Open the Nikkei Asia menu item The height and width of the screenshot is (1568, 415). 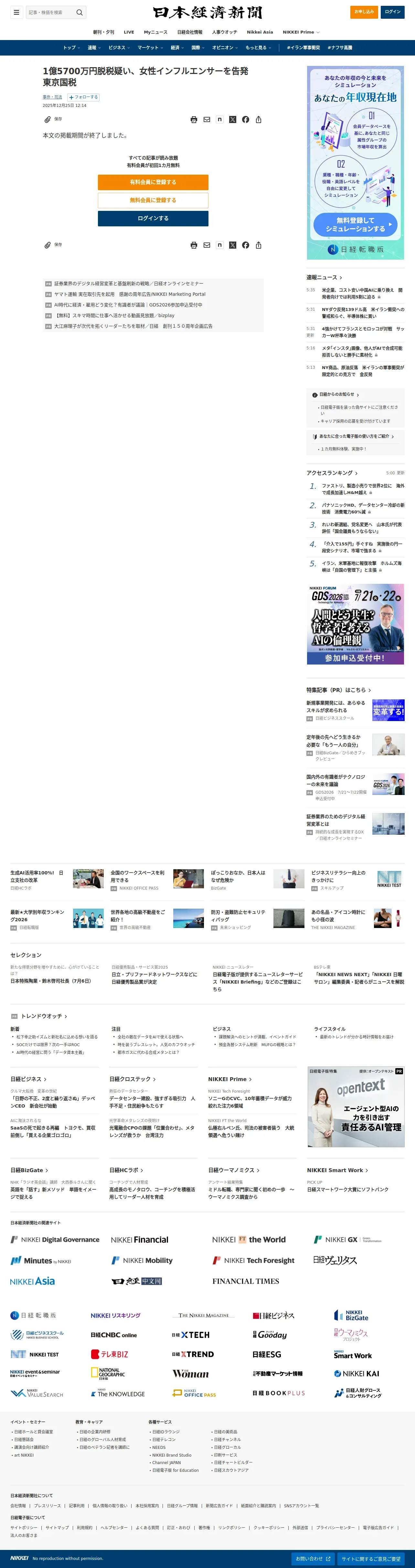(x=260, y=32)
